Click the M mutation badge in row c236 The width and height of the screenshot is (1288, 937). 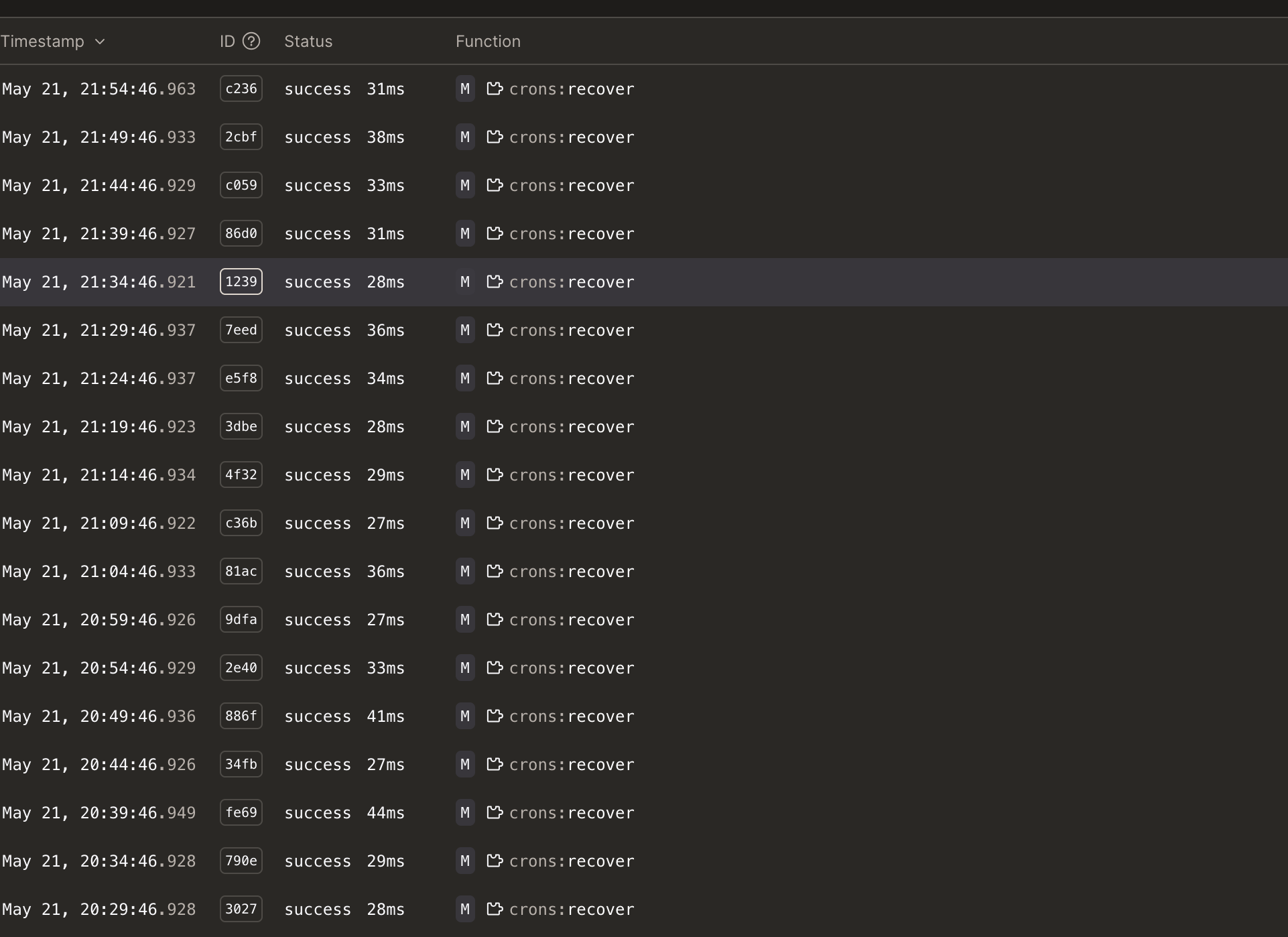point(465,89)
